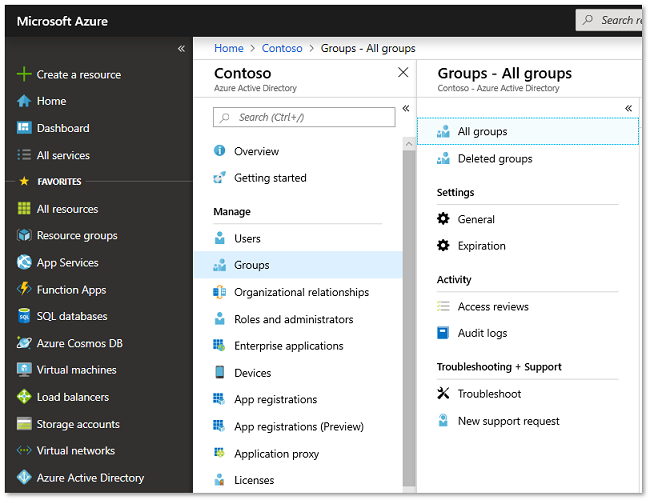Select Deleted groups menu item
The image size is (650, 504).
click(494, 159)
